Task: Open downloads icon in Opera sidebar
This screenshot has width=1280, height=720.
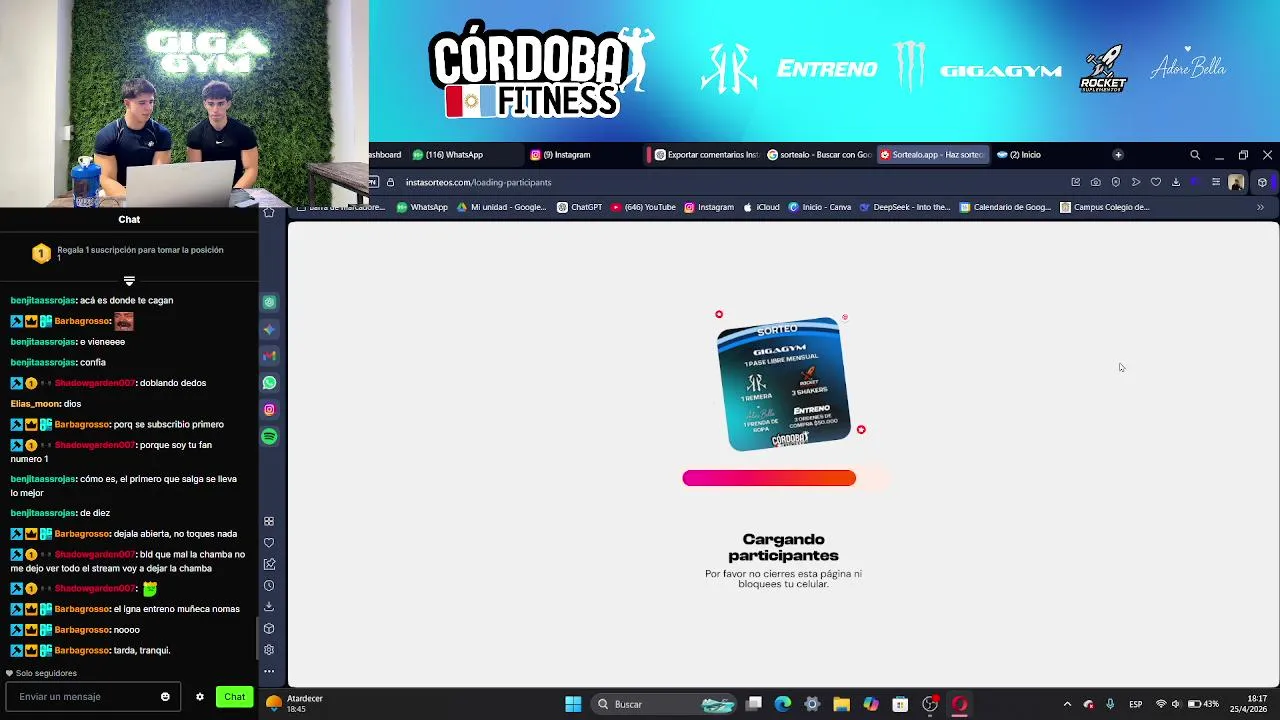Action: click(x=269, y=607)
